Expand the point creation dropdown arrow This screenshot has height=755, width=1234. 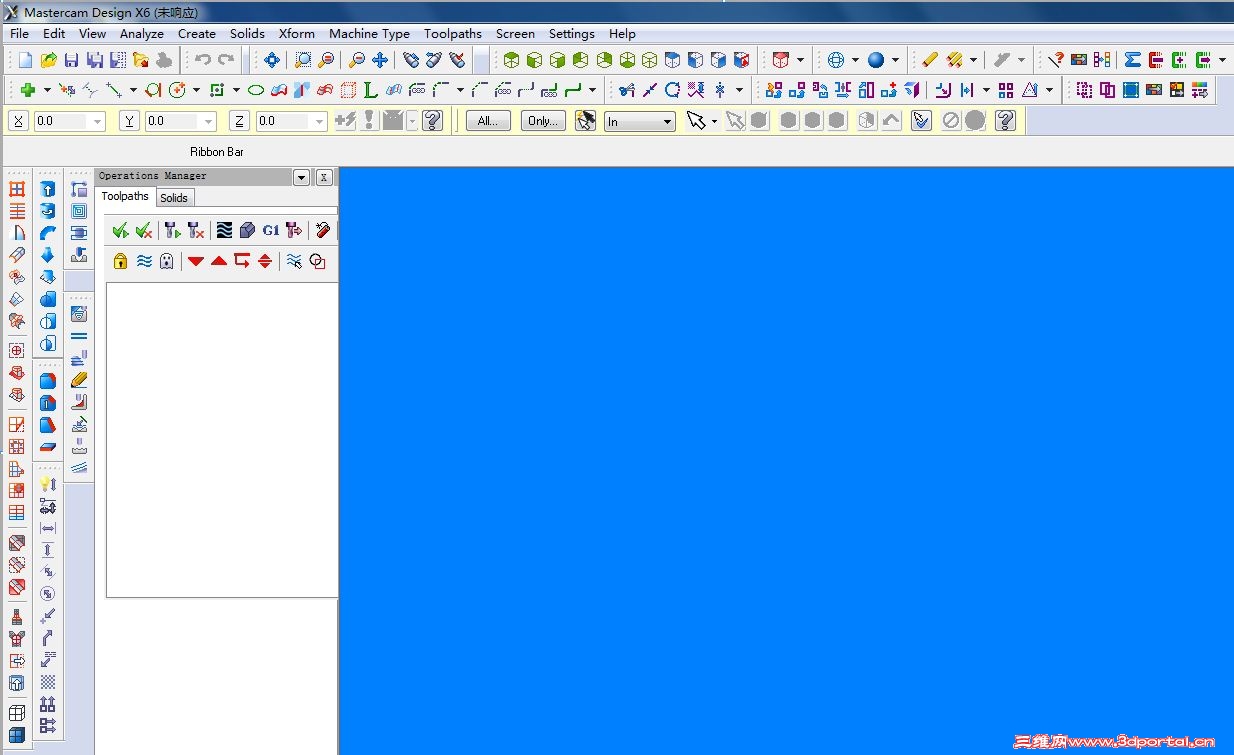tap(47, 90)
